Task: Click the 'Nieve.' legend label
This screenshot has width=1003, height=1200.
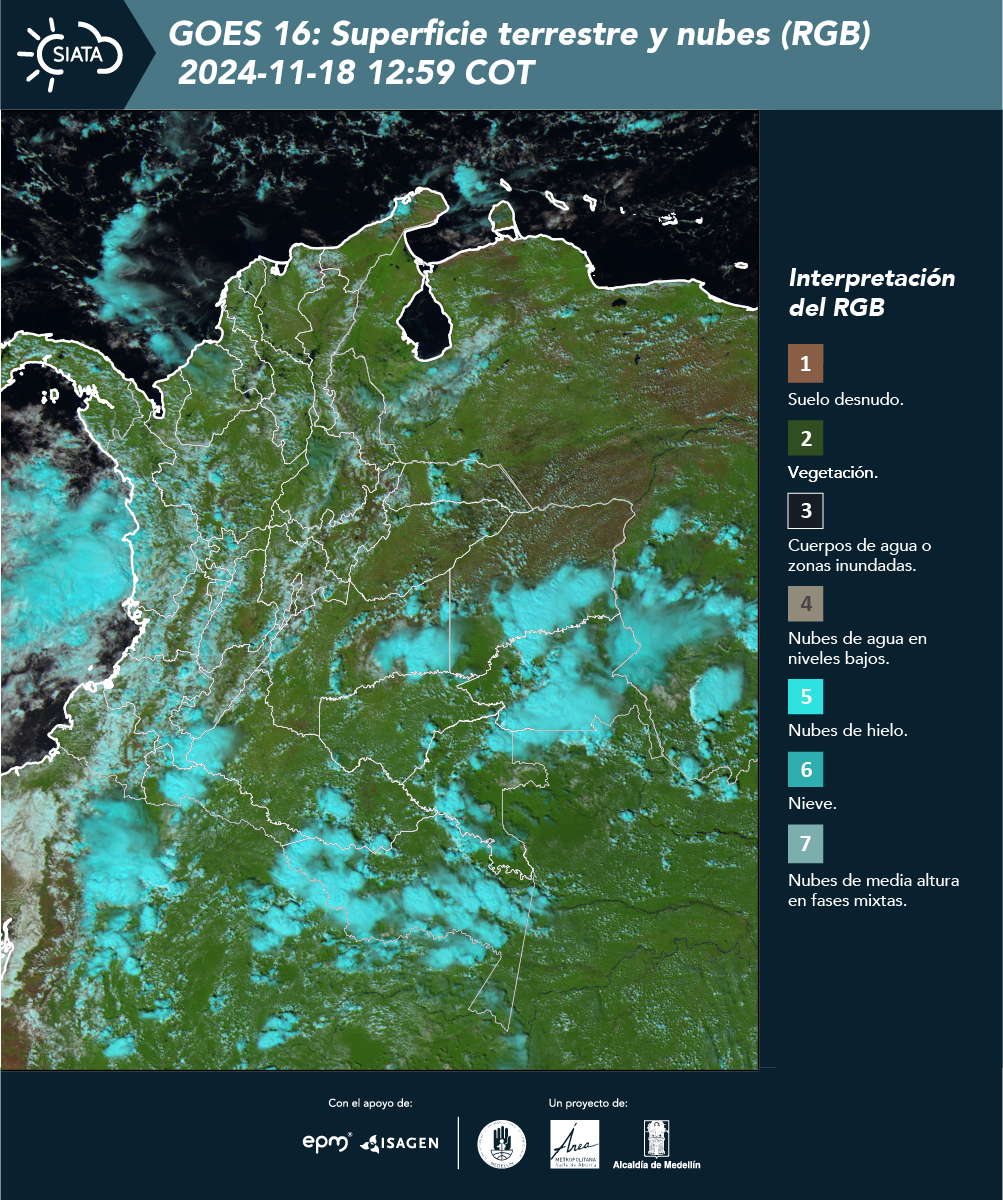Action: pyautogui.click(x=811, y=804)
